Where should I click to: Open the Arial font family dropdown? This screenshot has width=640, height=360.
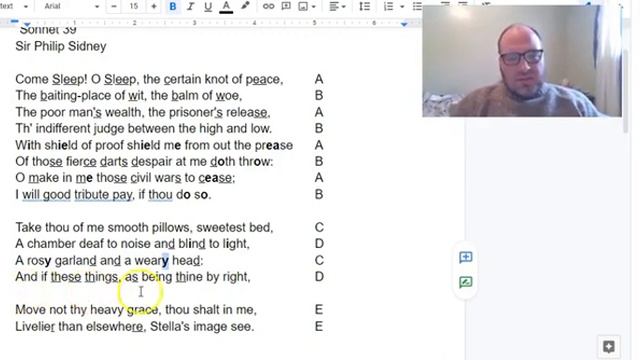click(x=71, y=7)
